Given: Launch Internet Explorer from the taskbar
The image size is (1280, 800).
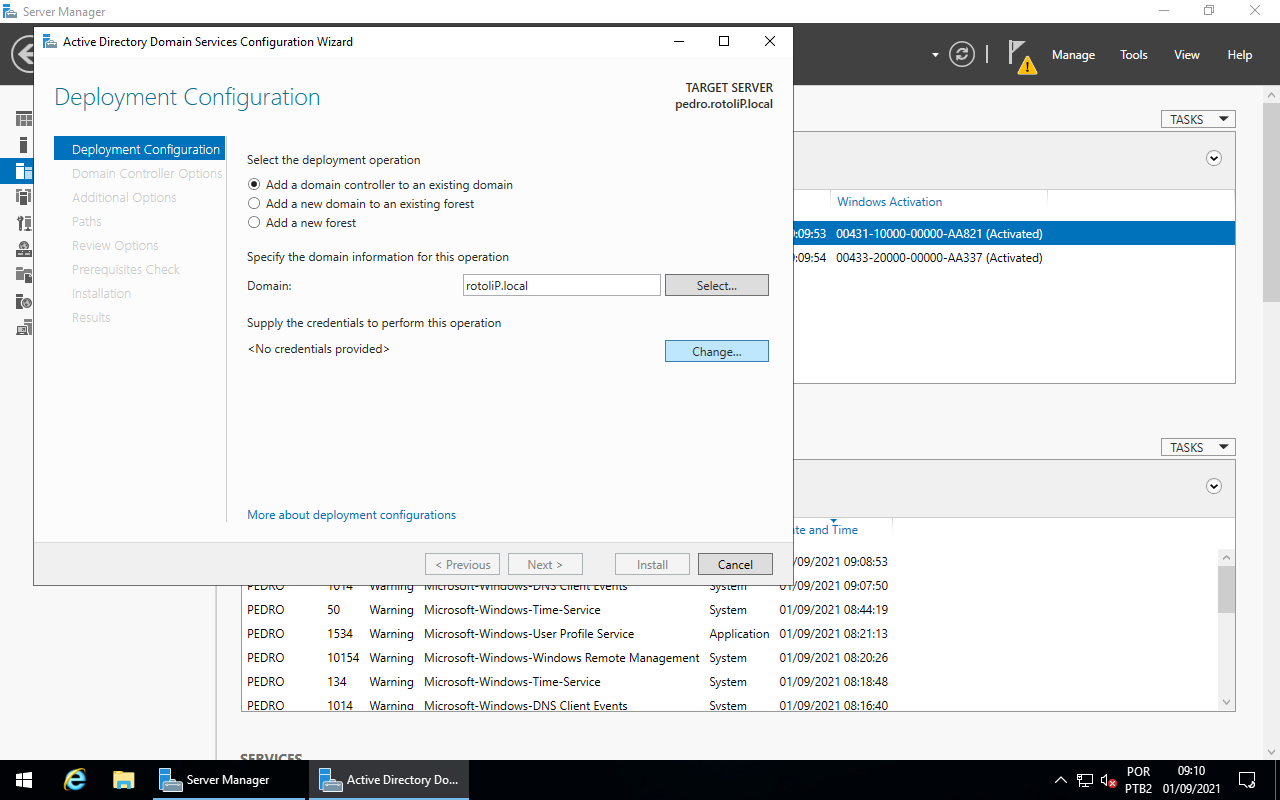Looking at the screenshot, I should [x=74, y=779].
